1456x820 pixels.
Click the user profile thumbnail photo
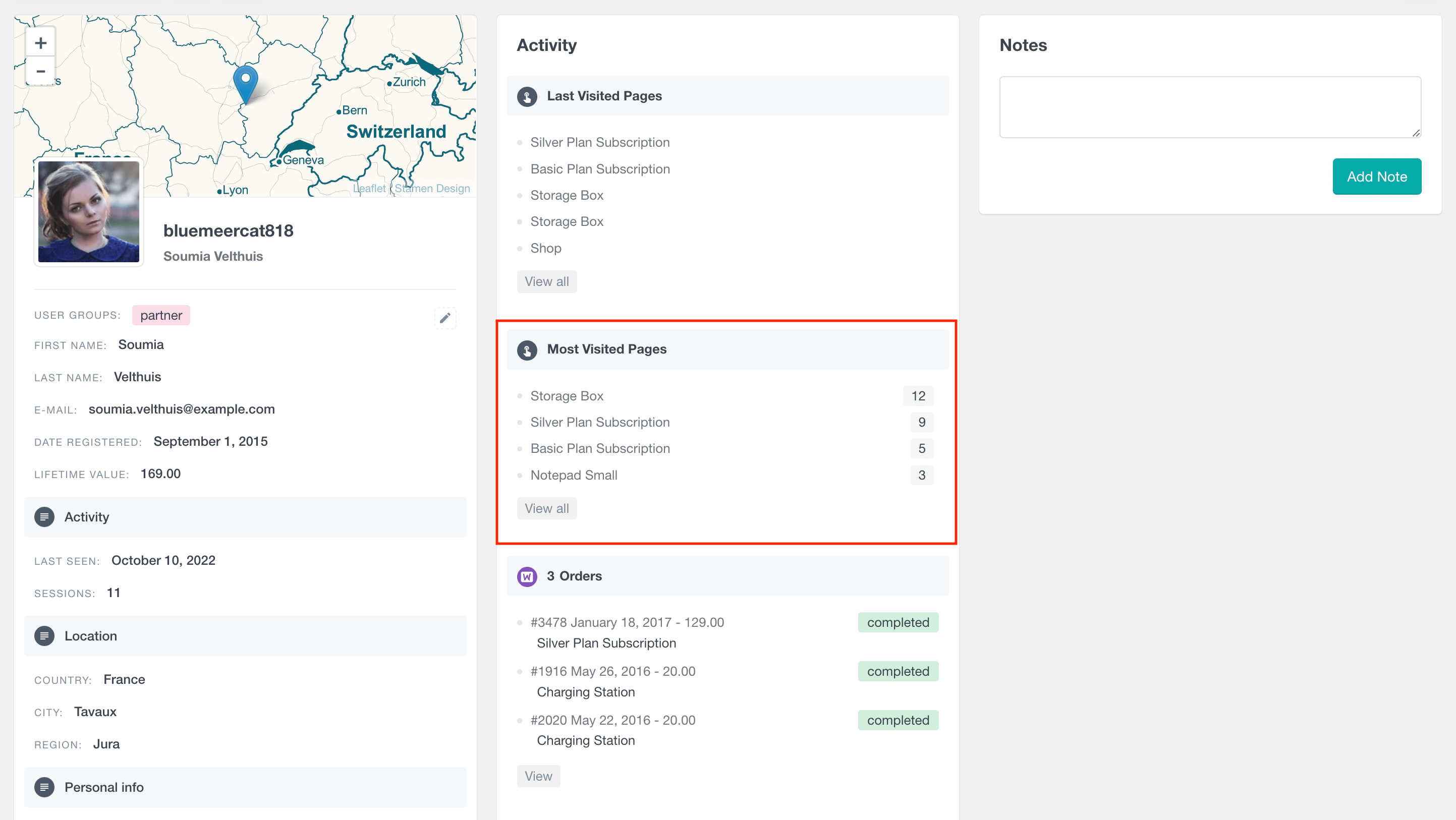(x=89, y=213)
